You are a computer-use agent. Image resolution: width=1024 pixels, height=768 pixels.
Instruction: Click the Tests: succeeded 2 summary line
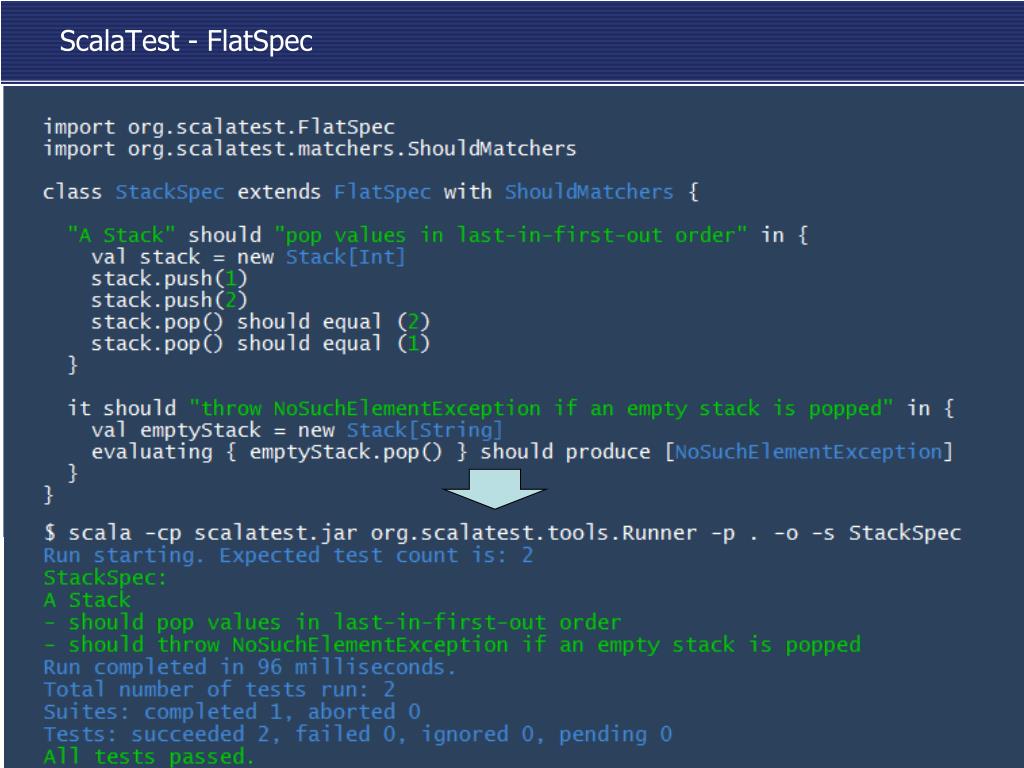tap(357, 735)
